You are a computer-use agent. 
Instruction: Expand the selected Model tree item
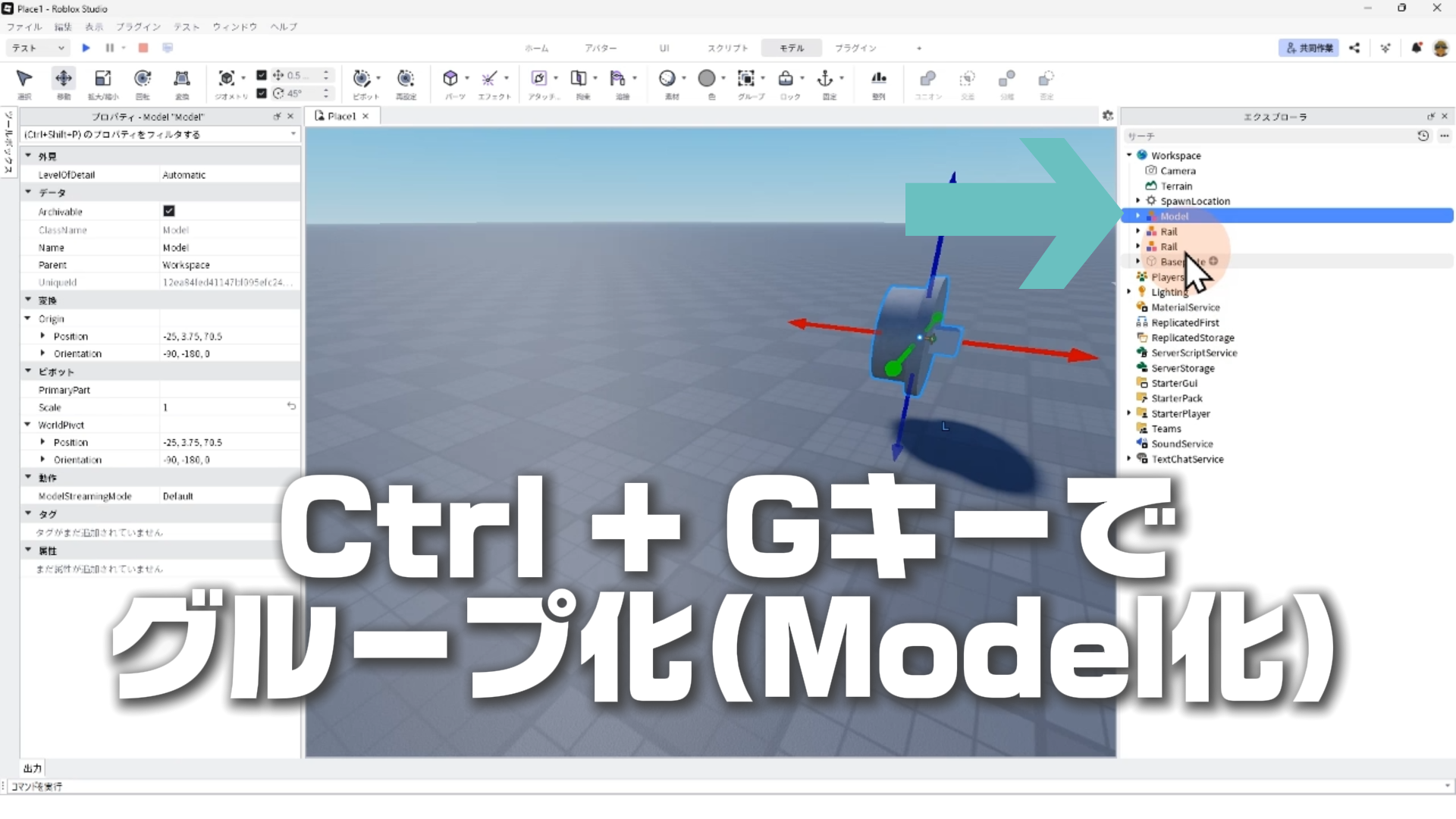click(1137, 216)
